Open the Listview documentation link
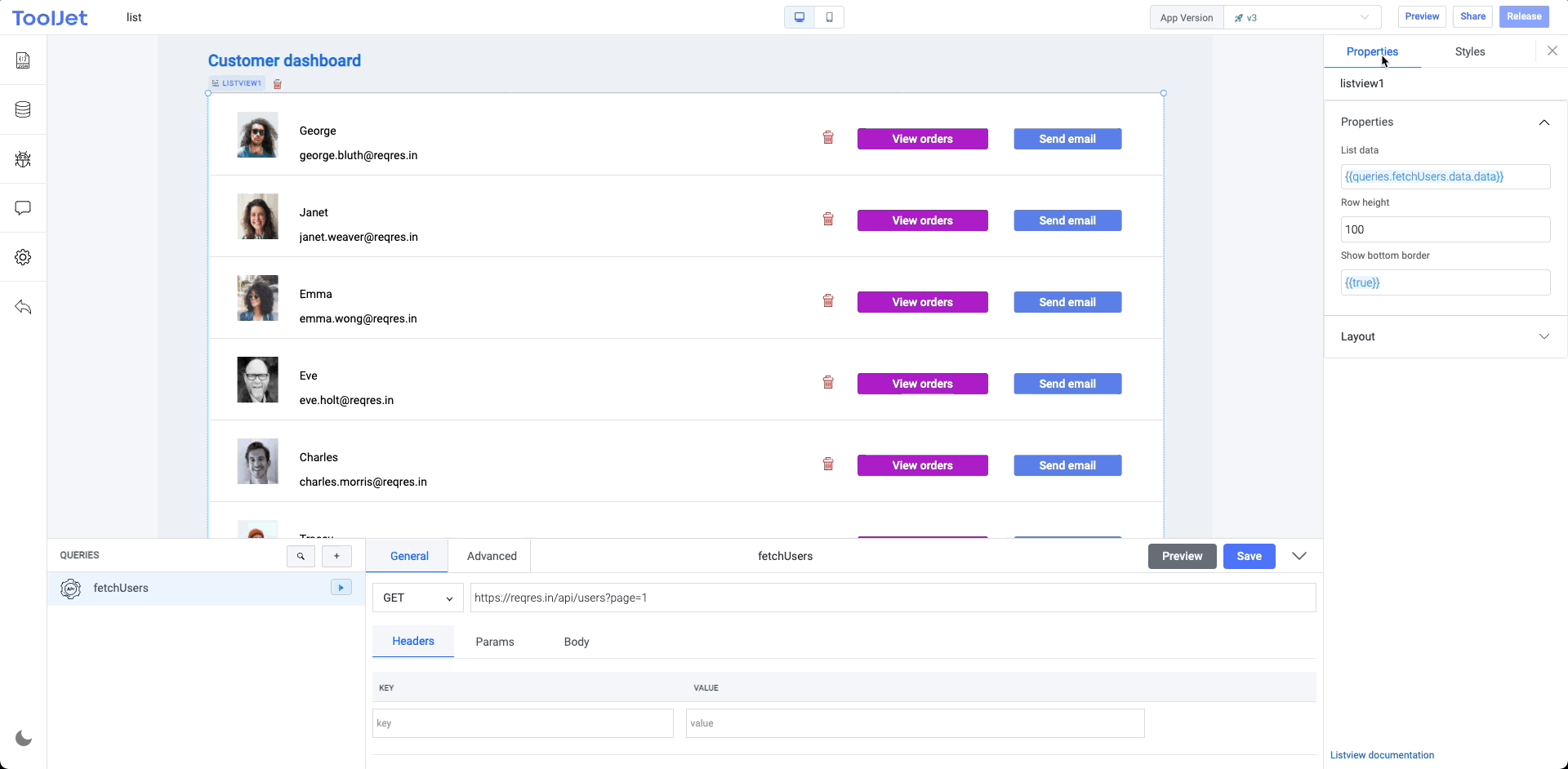1568x769 pixels. click(1382, 755)
